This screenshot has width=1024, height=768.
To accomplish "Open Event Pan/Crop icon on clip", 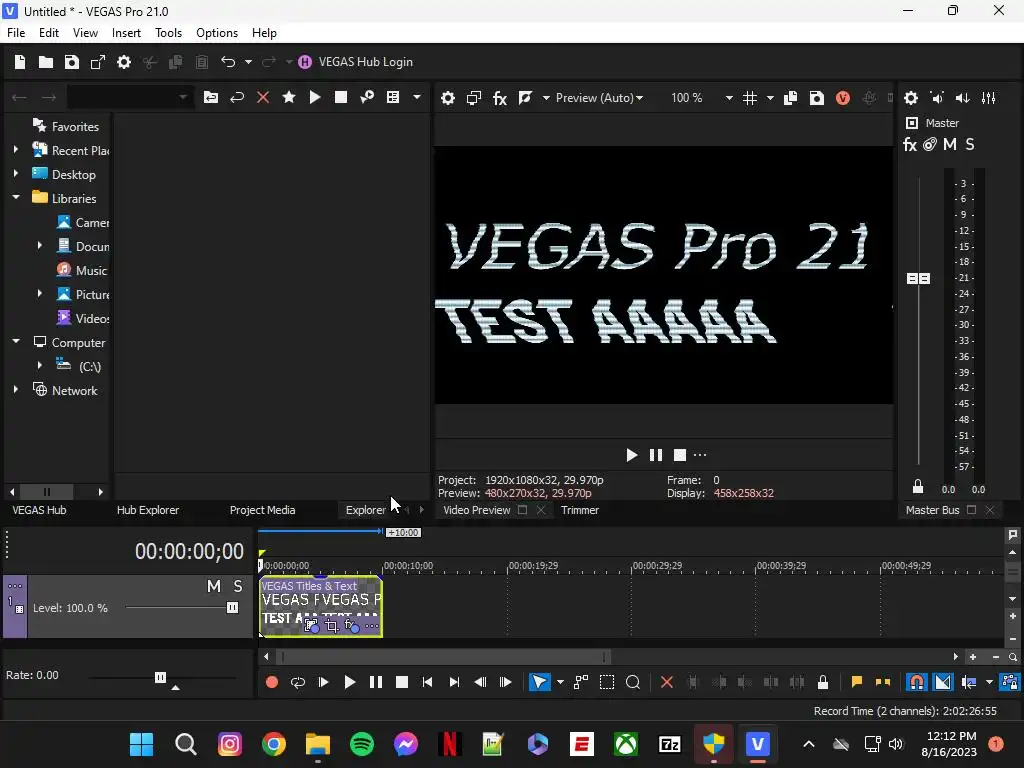I will click(332, 626).
